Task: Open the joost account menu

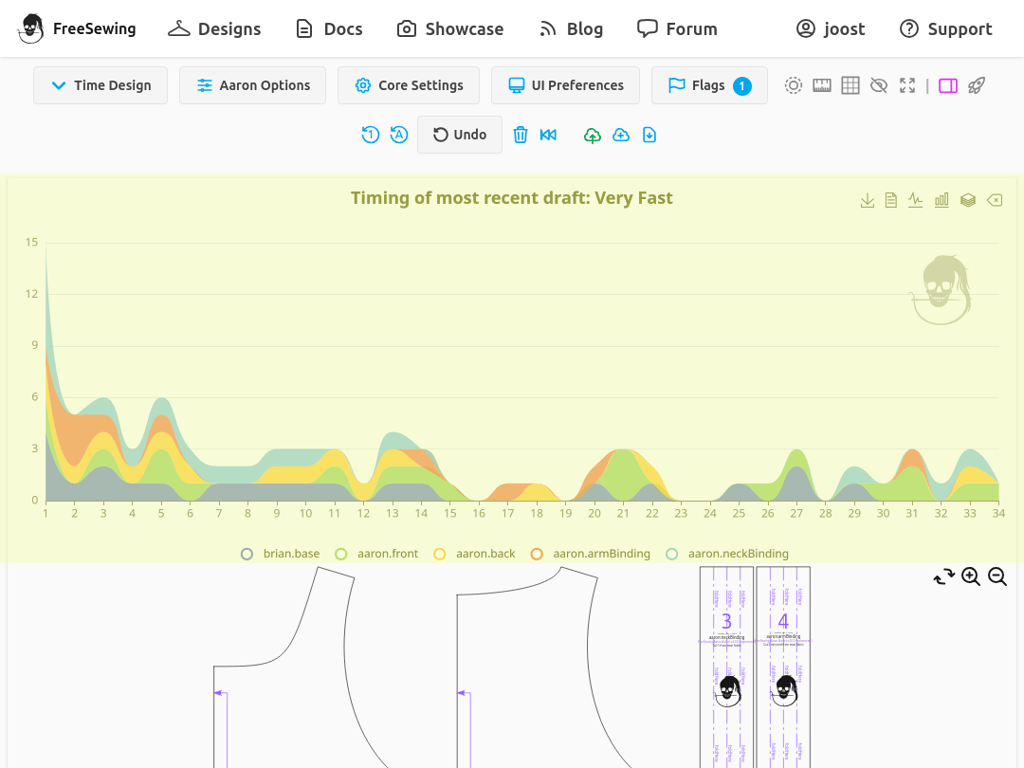Action: pyautogui.click(x=831, y=29)
